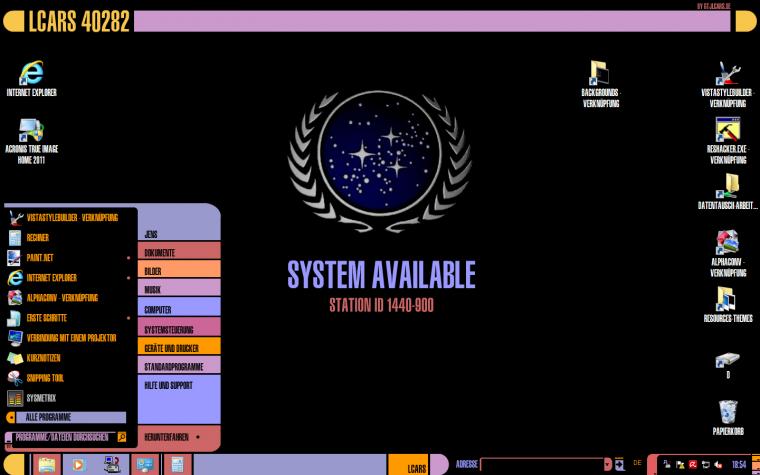The height and width of the screenshot is (475, 760).
Task: Open Datentausch Arbeit folder on desktop
Action: [728, 191]
